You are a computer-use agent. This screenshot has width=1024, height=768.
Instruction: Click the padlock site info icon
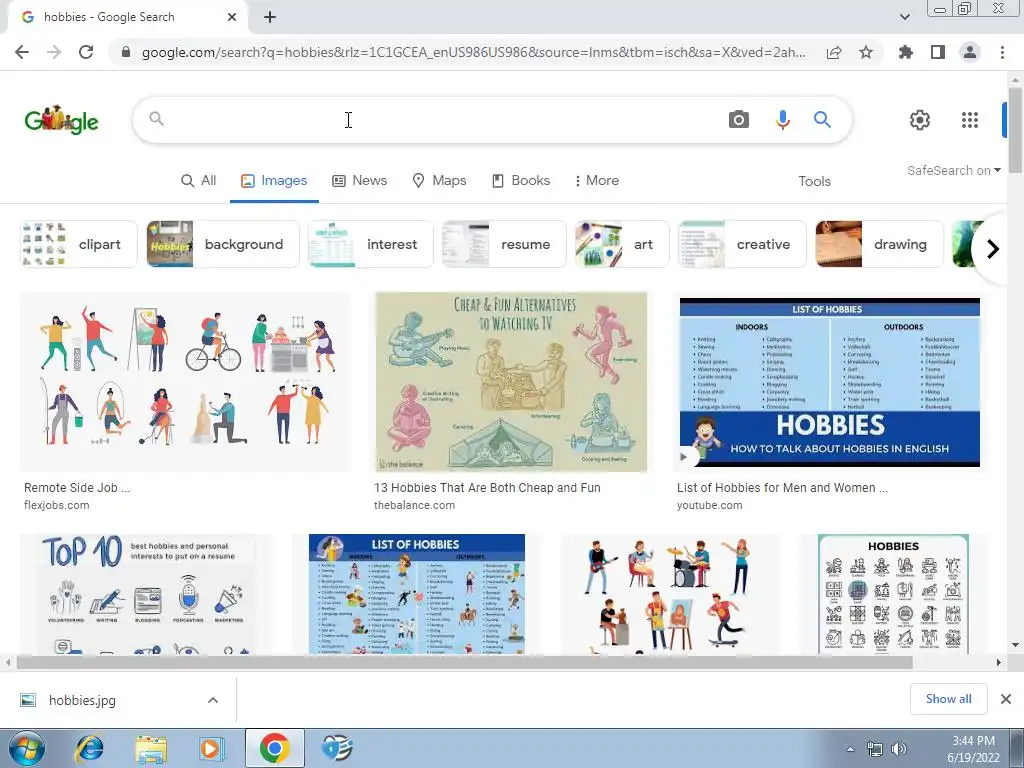(x=126, y=52)
